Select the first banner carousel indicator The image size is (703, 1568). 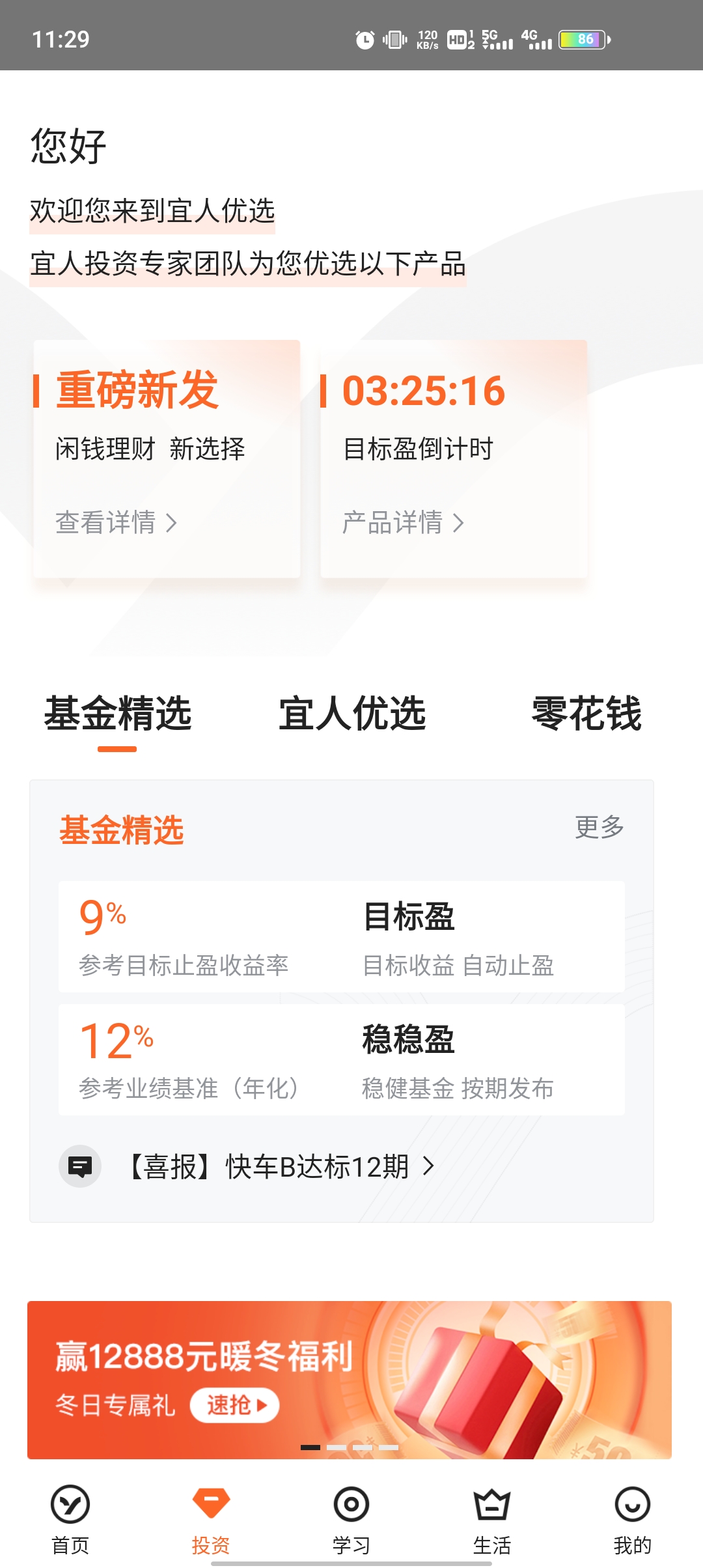coord(310,1448)
